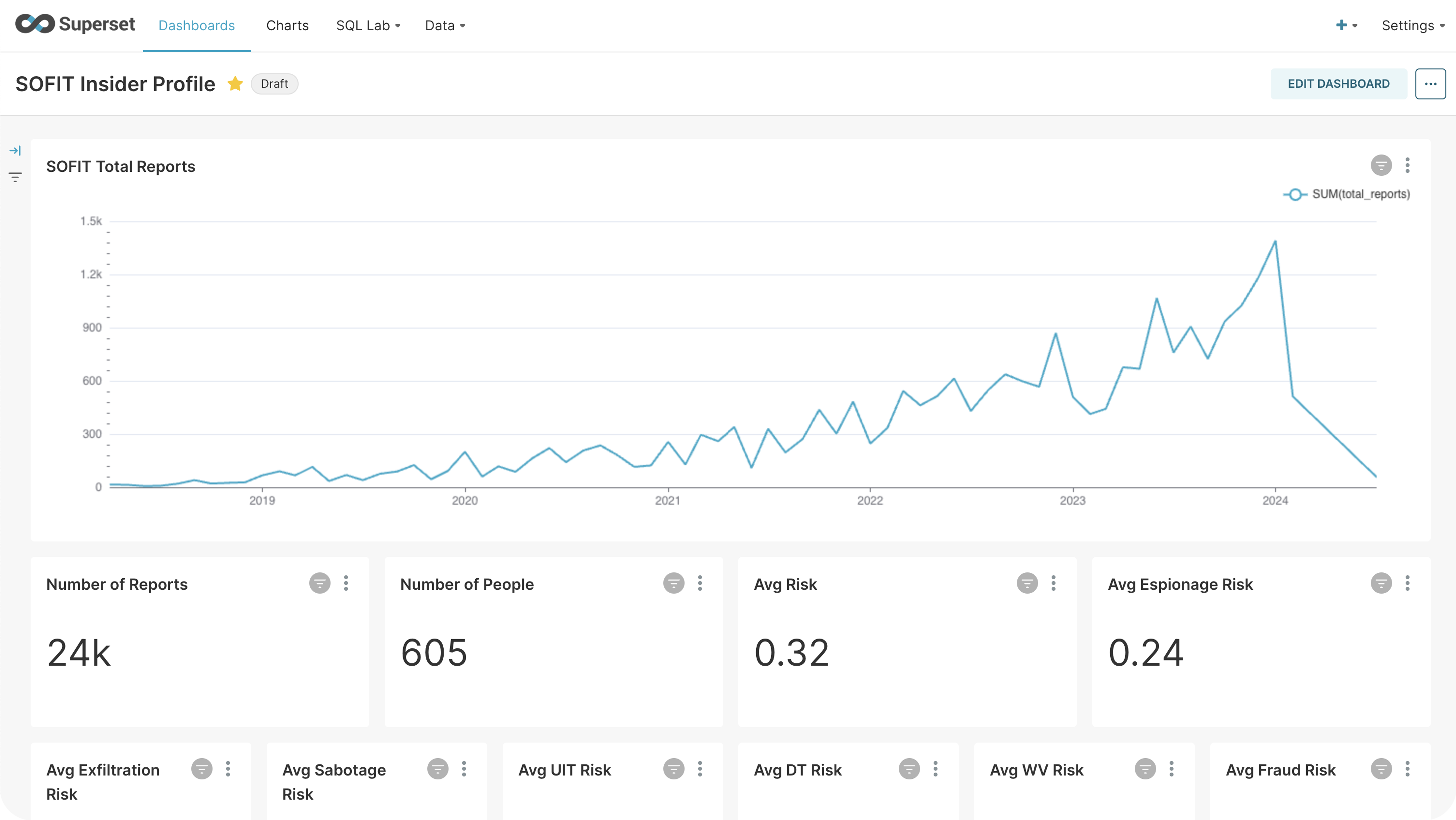The width and height of the screenshot is (1456, 820).
Task: Click the 1.5k label on the y-axis
Action: pos(91,221)
